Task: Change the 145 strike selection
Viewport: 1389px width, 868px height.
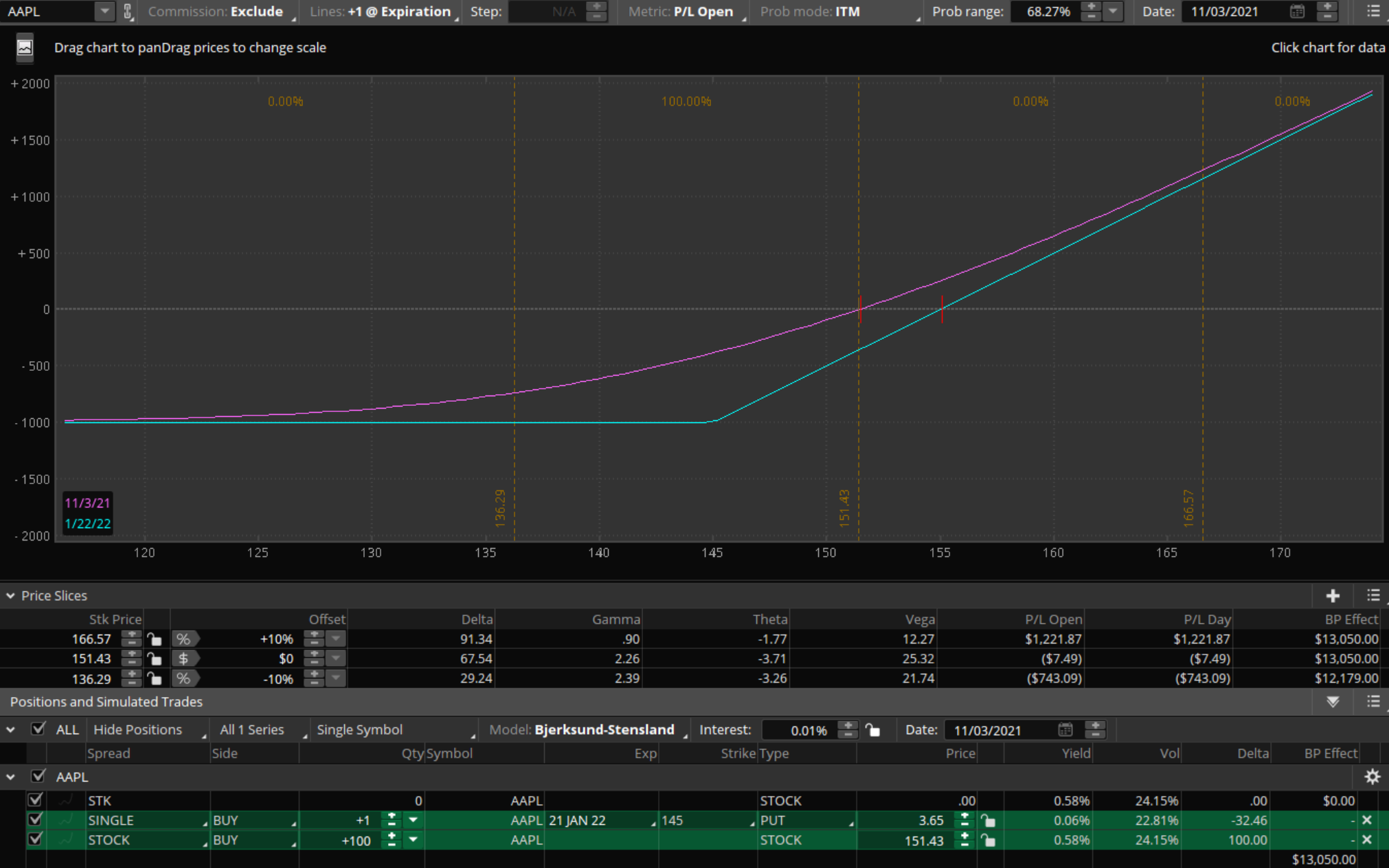Action: [x=708, y=821]
